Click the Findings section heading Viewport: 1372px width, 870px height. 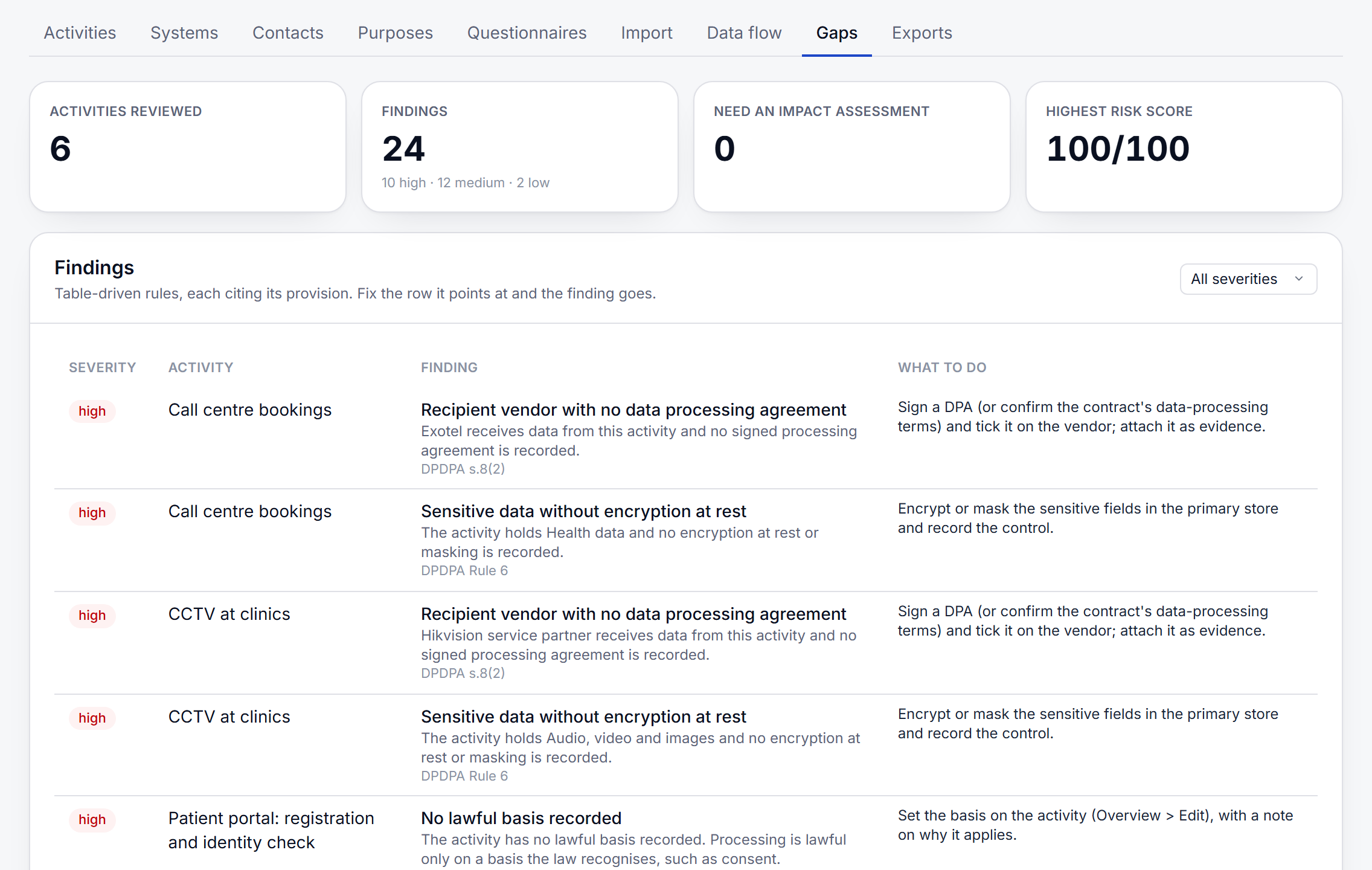94,267
